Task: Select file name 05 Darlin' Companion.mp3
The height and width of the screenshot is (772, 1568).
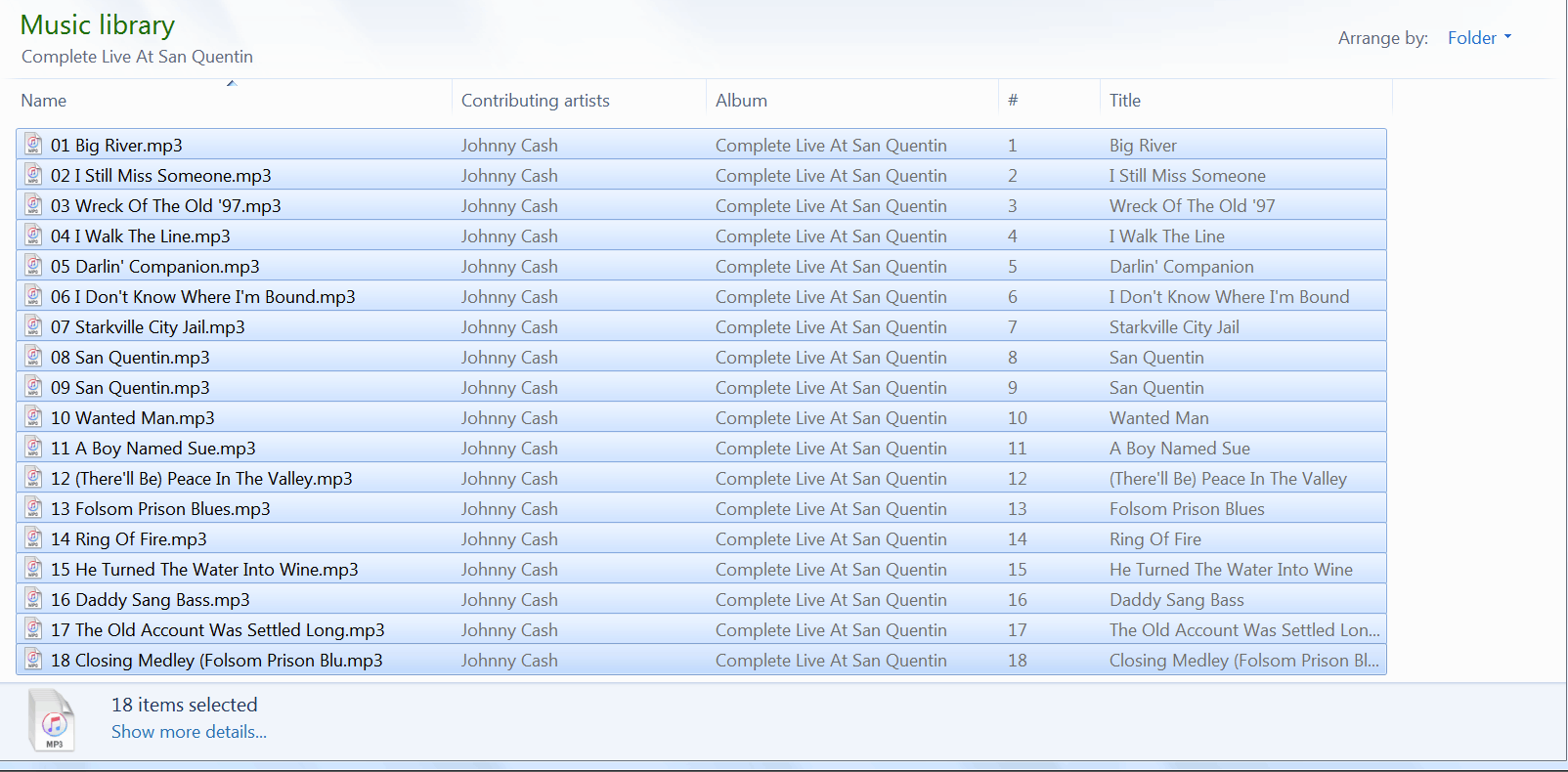Action: click(x=155, y=267)
